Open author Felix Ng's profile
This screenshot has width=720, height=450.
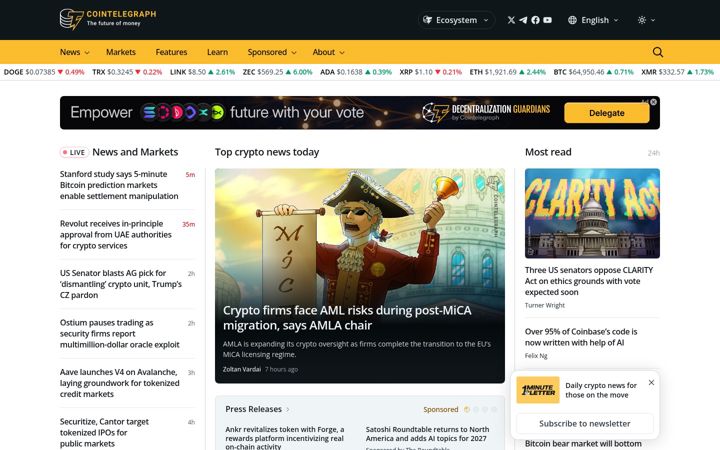[x=536, y=356]
